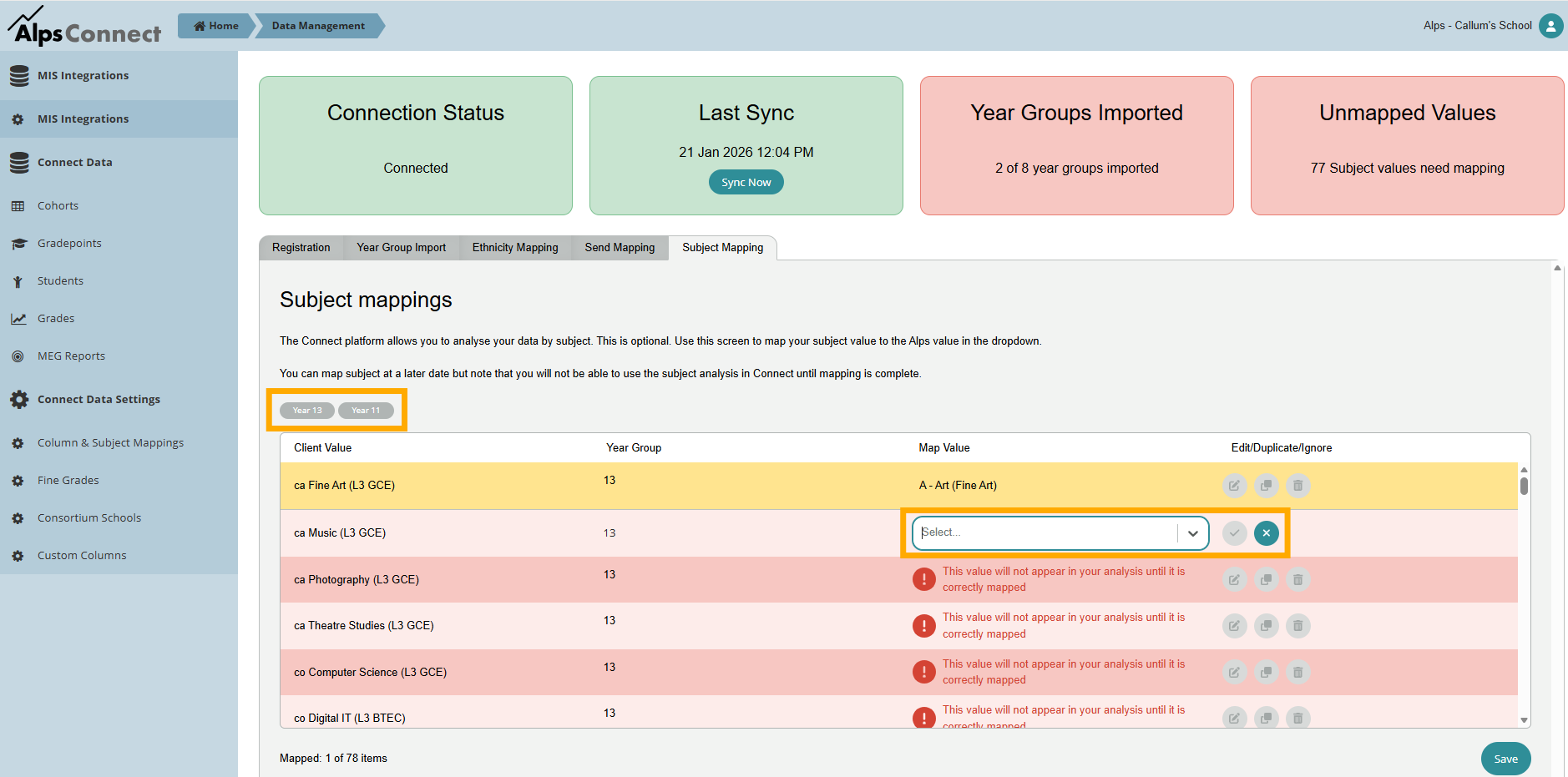The width and height of the screenshot is (1568, 777).
Task: Click the subject table scrollbar thumb
Action: (x=1524, y=486)
